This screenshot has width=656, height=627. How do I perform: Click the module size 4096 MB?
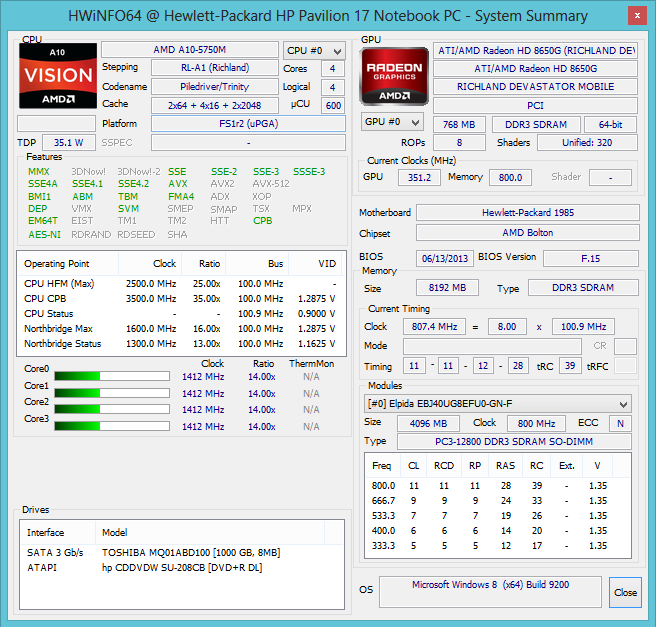[x=428, y=423]
